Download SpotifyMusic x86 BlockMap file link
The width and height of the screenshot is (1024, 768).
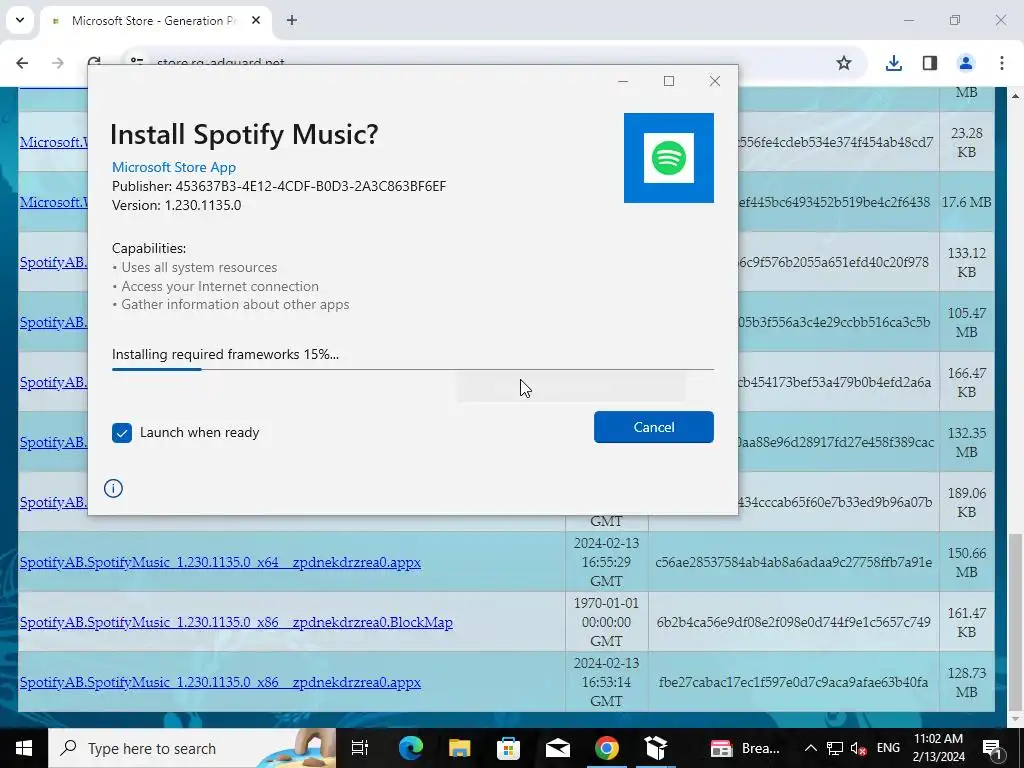pyautogui.click(x=236, y=622)
